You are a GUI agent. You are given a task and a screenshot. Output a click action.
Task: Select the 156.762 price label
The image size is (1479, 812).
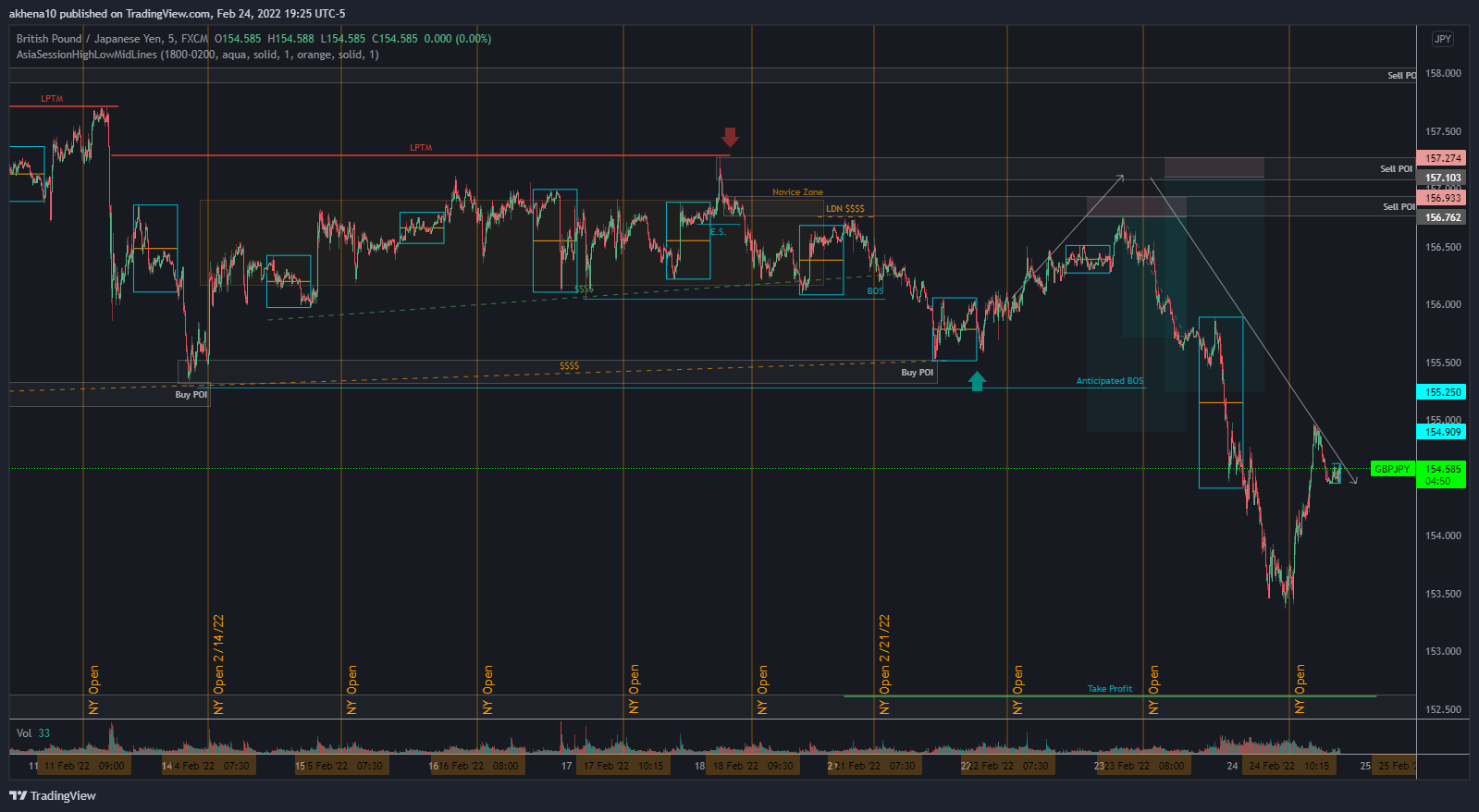[x=1442, y=217]
